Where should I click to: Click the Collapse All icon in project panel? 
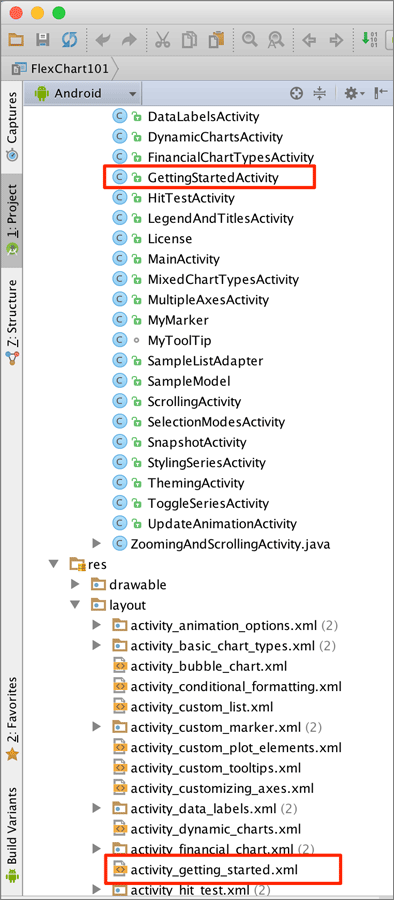(x=320, y=94)
